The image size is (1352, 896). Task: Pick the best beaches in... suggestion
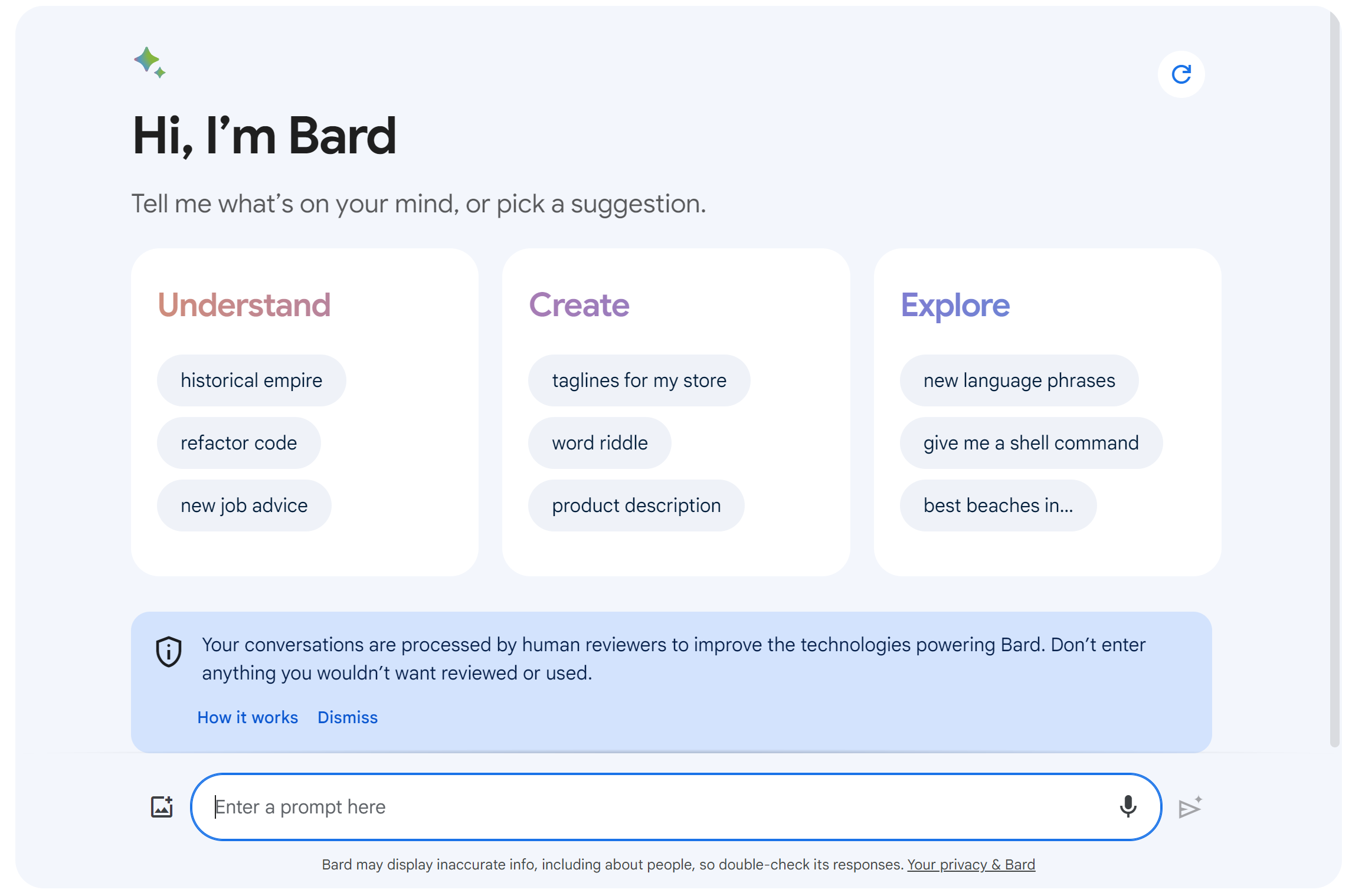point(997,505)
